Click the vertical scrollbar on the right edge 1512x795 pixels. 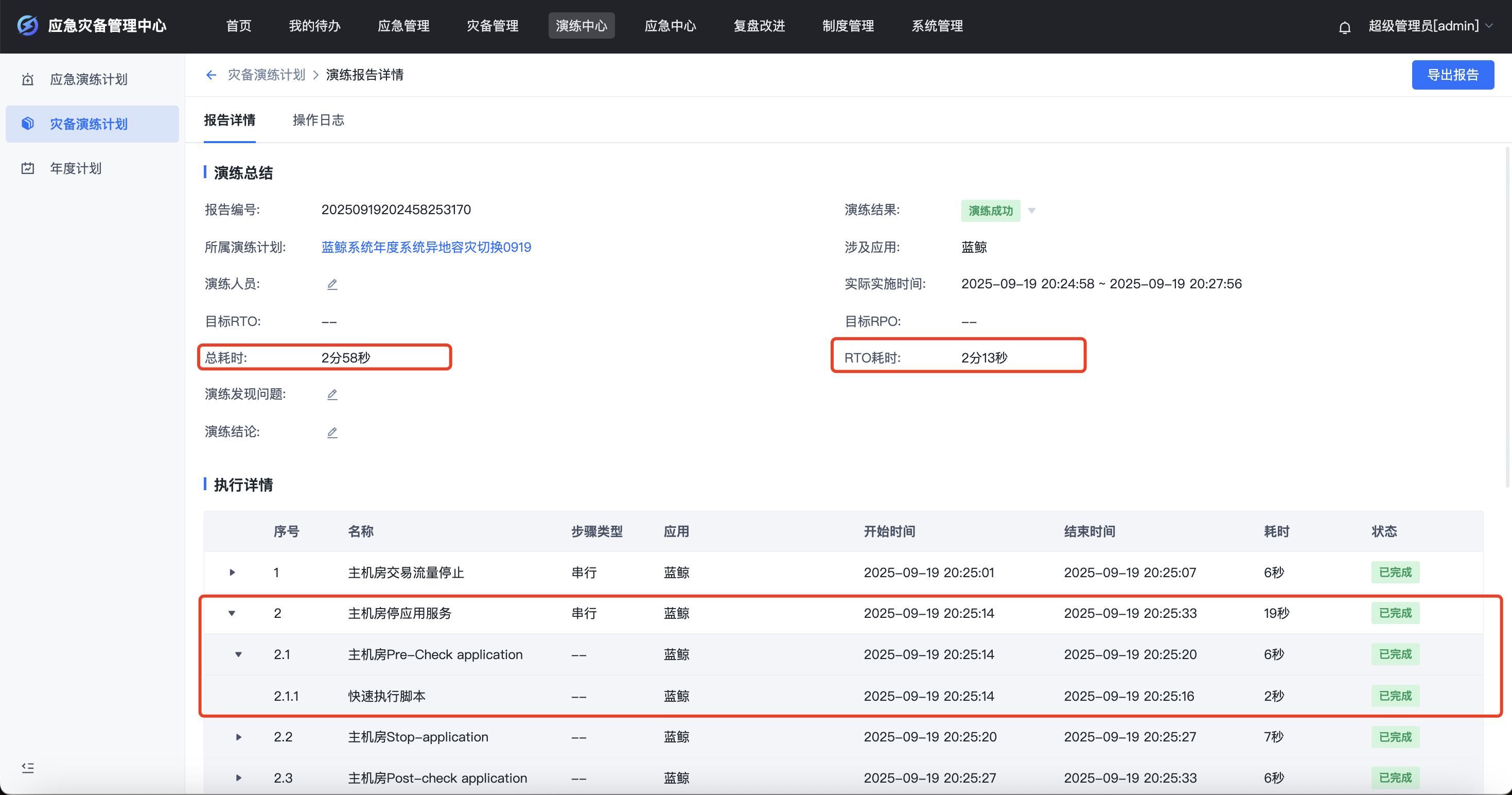[x=1507, y=317]
